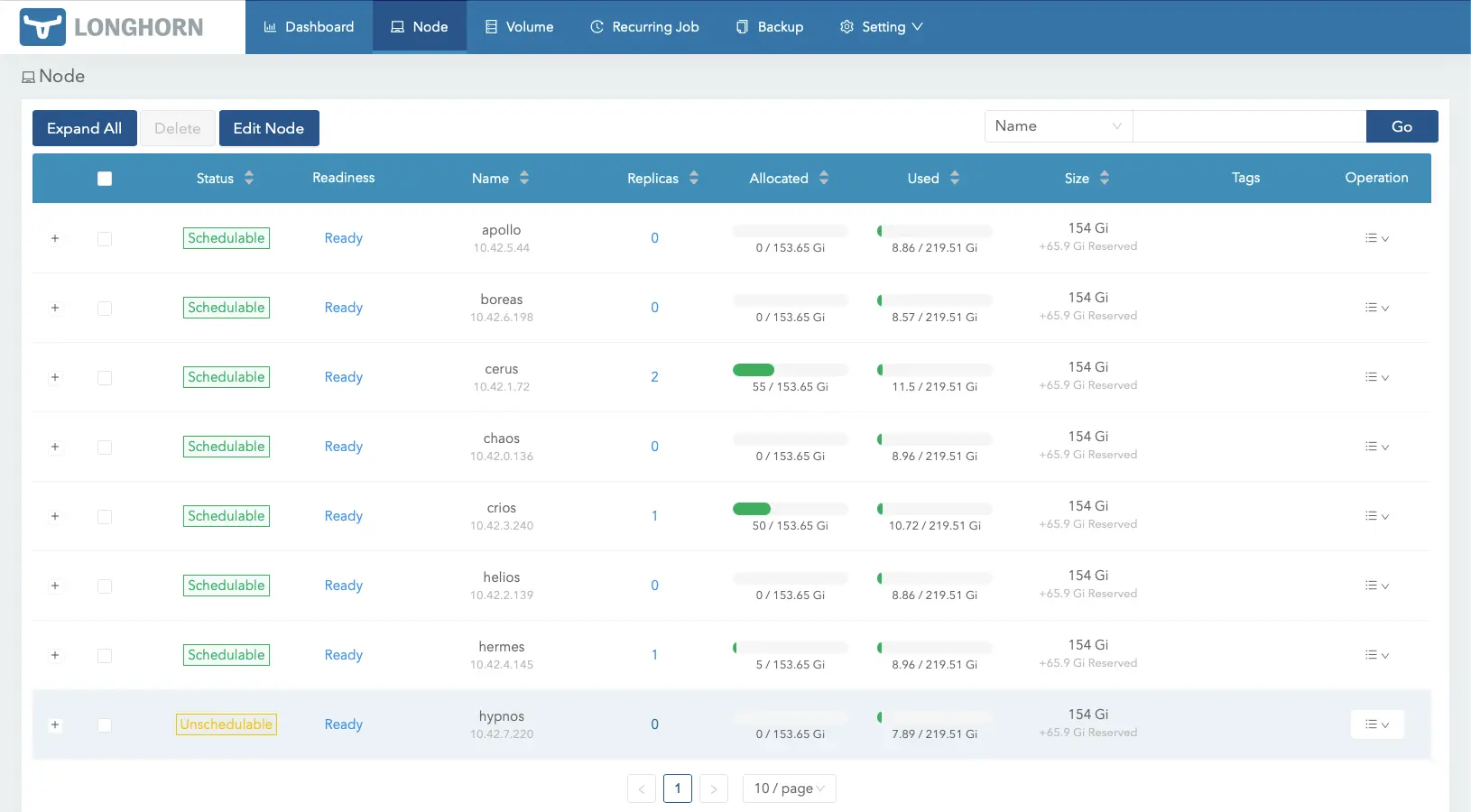Open the Name search field dropdown
Screen dimensions: 1471x812
(1058, 126)
